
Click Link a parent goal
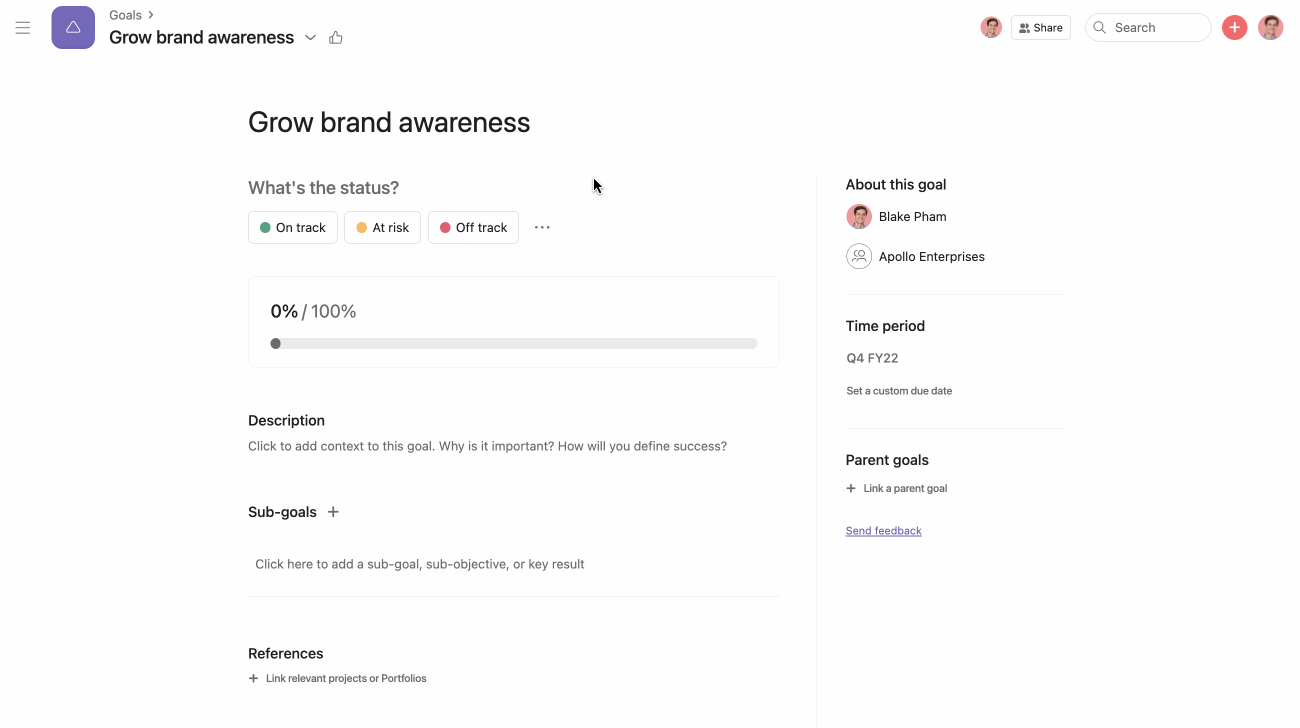897,489
